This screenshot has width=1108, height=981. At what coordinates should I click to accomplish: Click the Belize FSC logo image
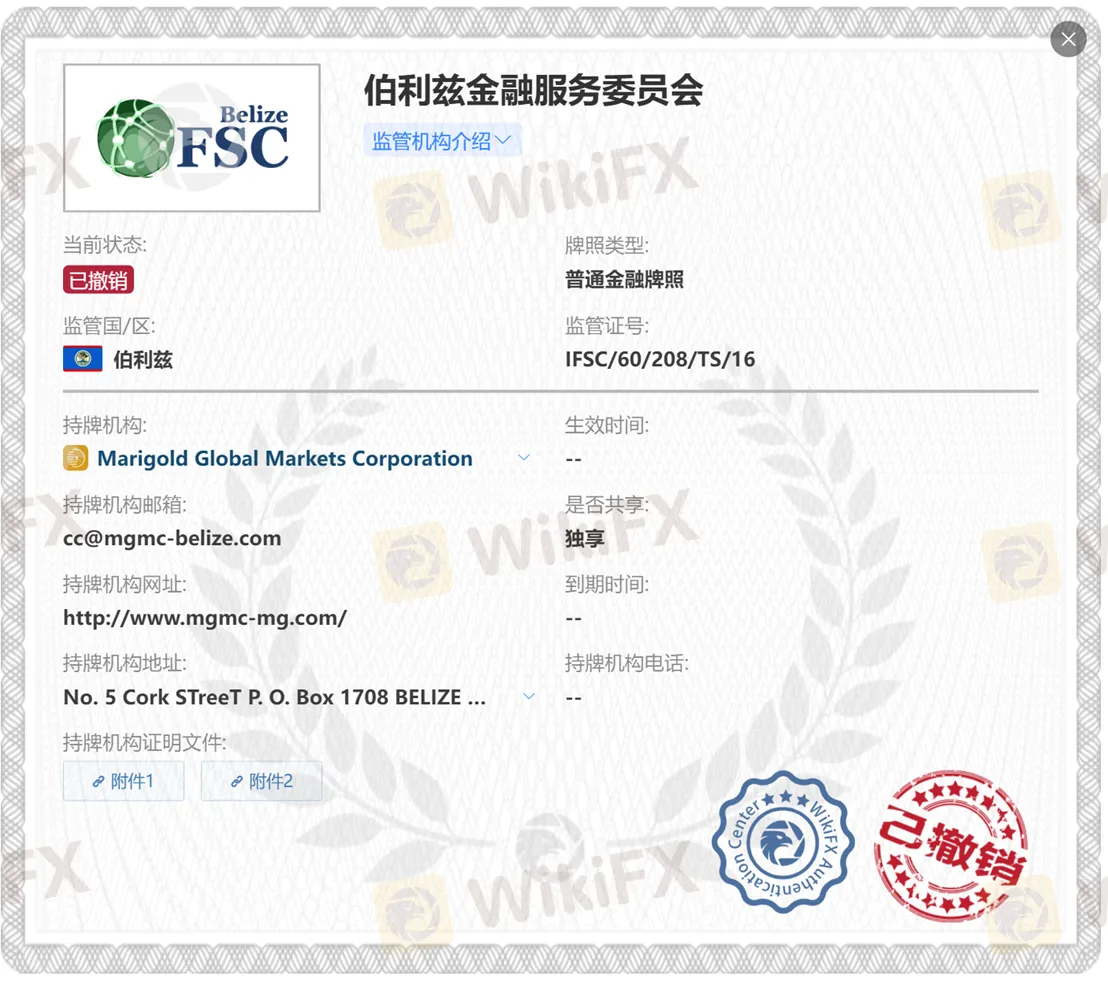[x=192, y=138]
